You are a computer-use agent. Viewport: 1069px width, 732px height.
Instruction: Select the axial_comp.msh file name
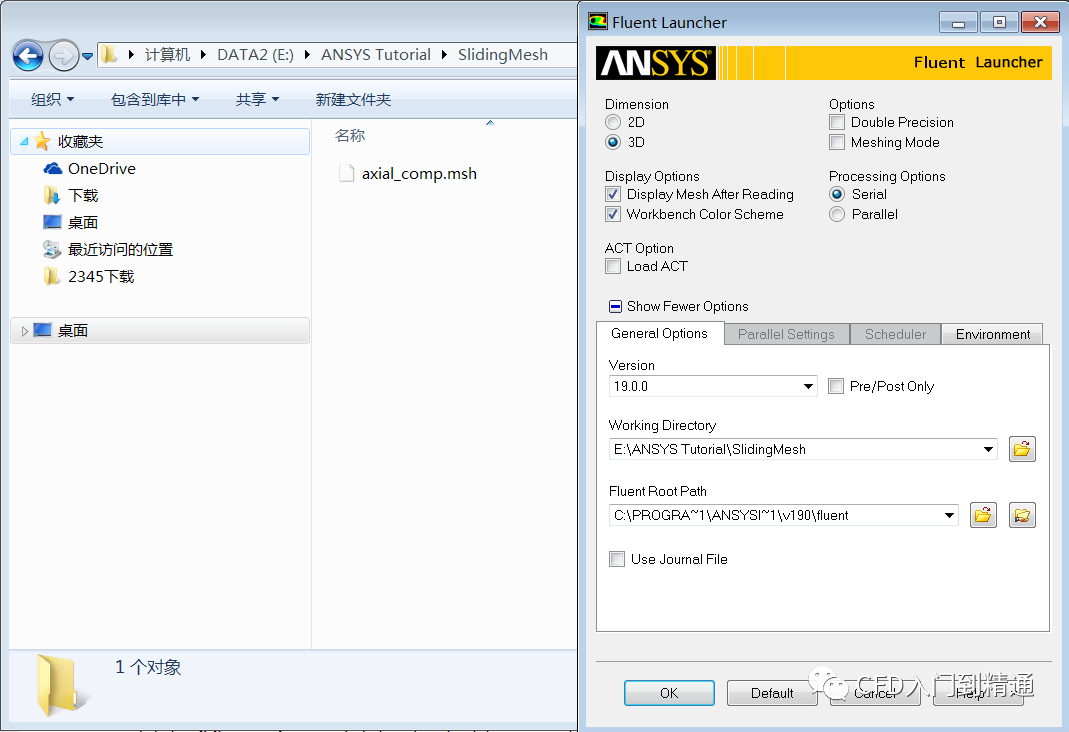pyautogui.click(x=419, y=174)
